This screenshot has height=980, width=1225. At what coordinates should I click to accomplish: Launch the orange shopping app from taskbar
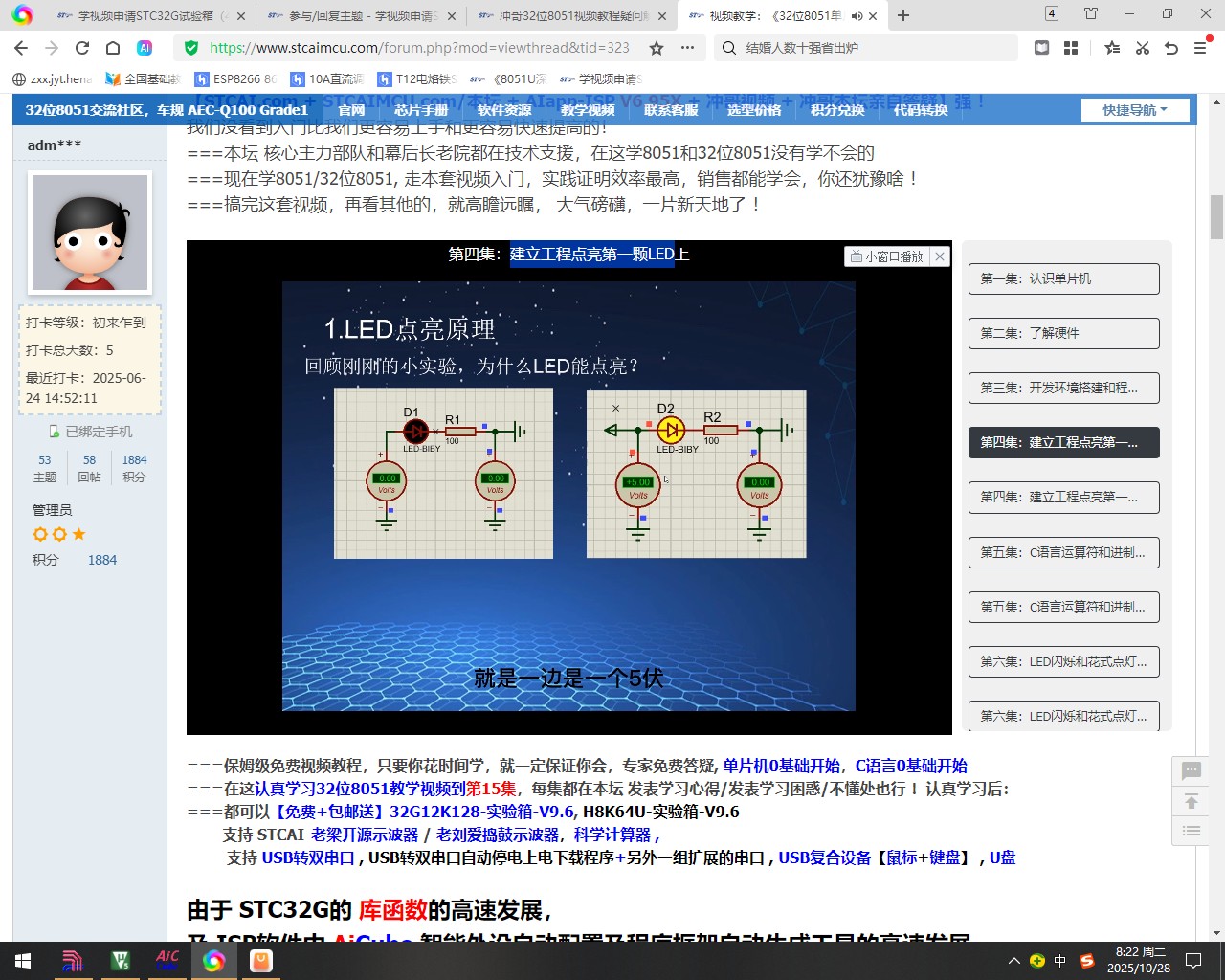[x=260, y=960]
